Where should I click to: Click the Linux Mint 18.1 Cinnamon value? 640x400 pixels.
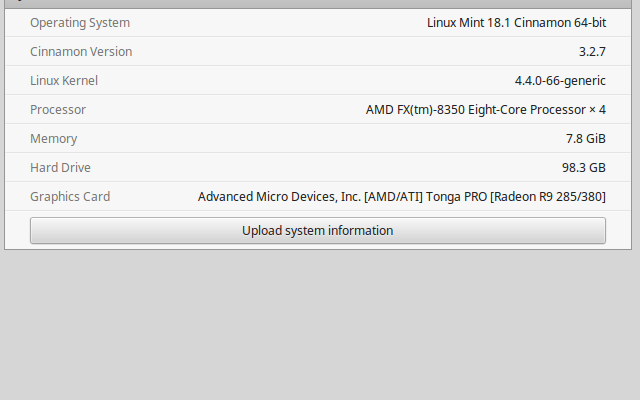pyautogui.click(x=485, y=23)
